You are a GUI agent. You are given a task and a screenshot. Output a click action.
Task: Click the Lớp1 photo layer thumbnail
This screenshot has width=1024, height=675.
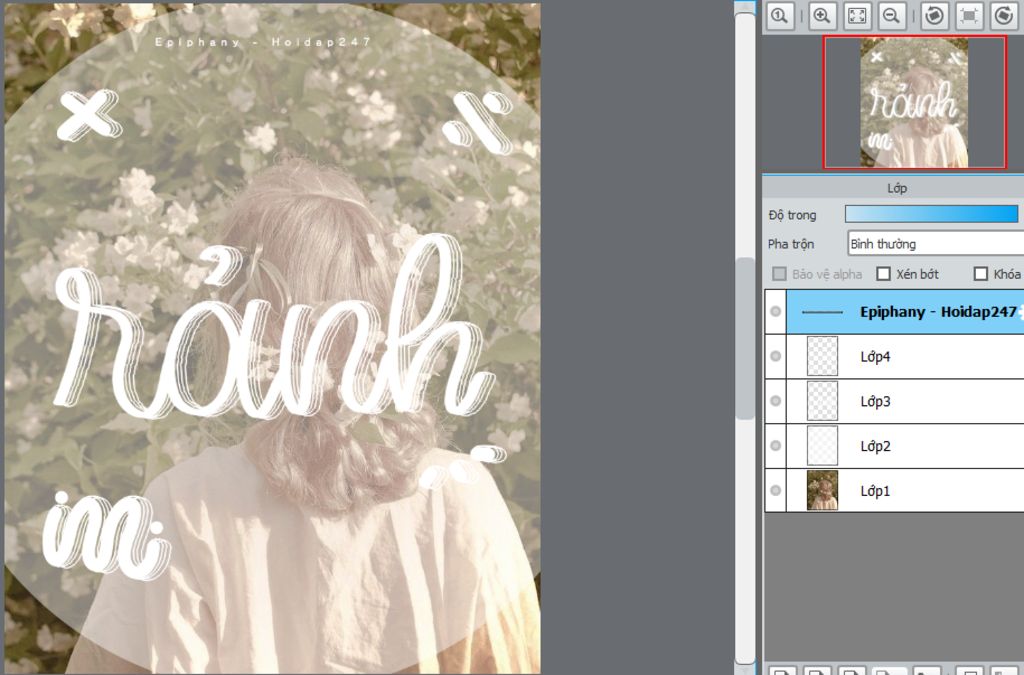822,490
